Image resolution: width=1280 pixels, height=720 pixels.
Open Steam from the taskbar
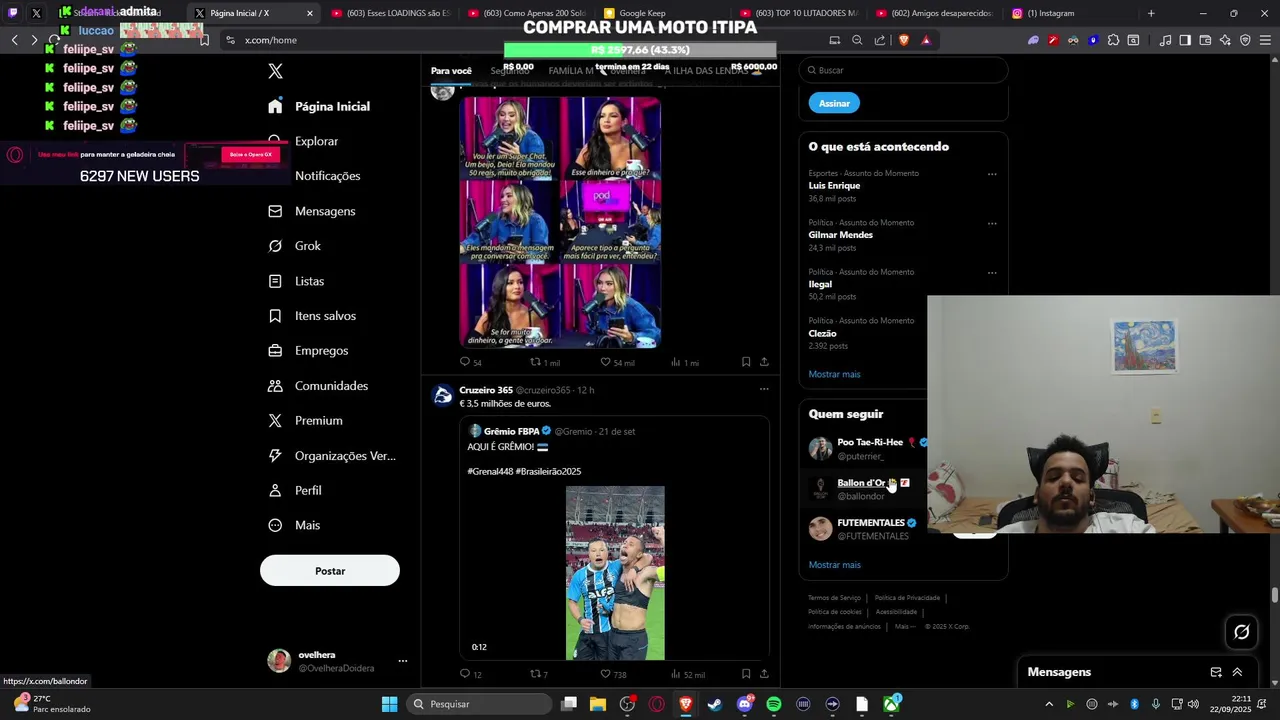715,704
